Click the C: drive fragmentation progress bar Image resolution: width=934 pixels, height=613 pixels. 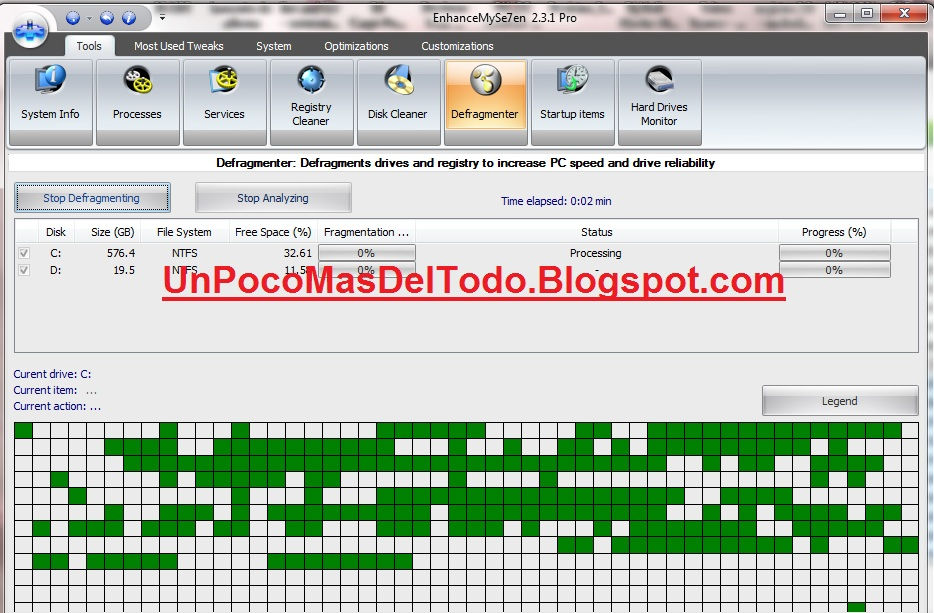(x=366, y=253)
